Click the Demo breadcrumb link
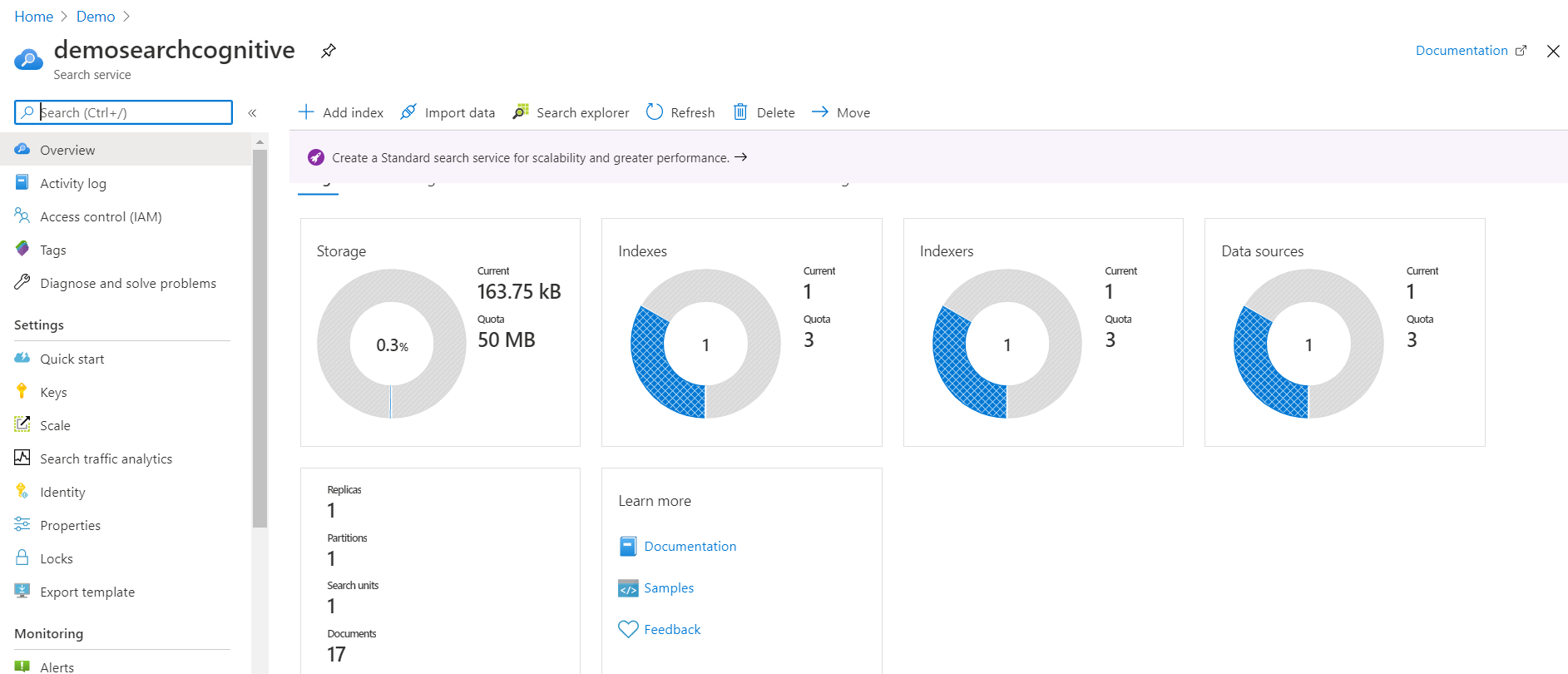This screenshot has height=674, width=1568. (96, 17)
